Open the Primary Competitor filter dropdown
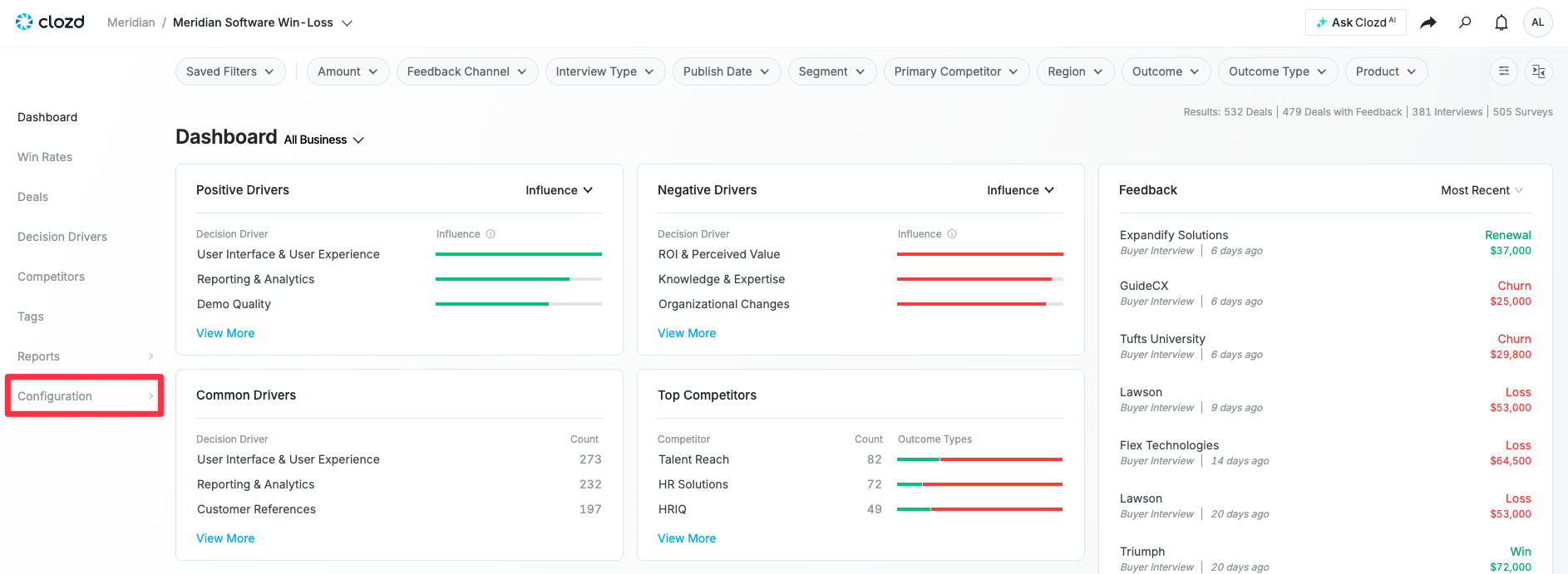Screen dimensions: 1568x574 [956, 71]
